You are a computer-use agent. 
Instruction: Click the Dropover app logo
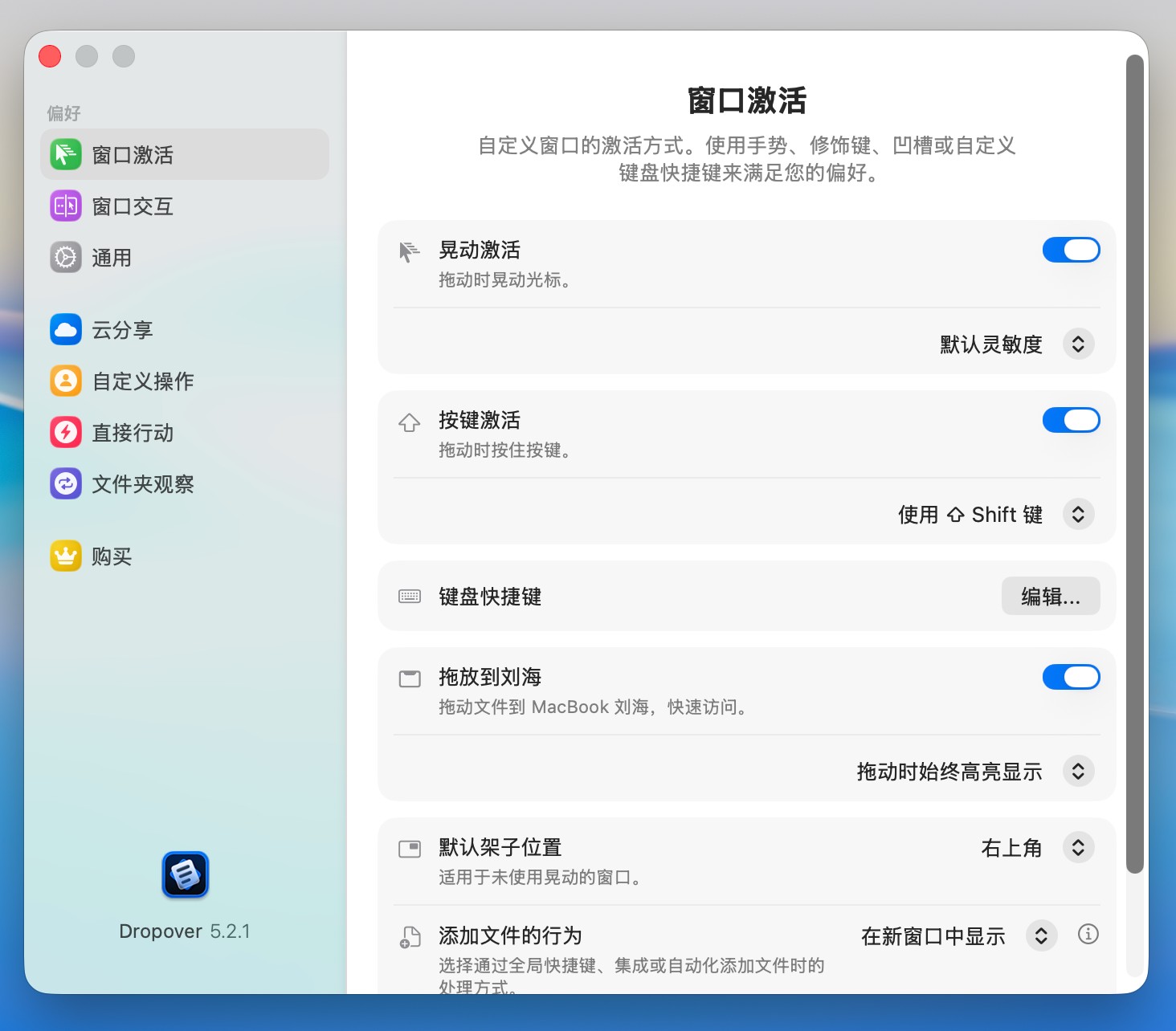[x=186, y=874]
